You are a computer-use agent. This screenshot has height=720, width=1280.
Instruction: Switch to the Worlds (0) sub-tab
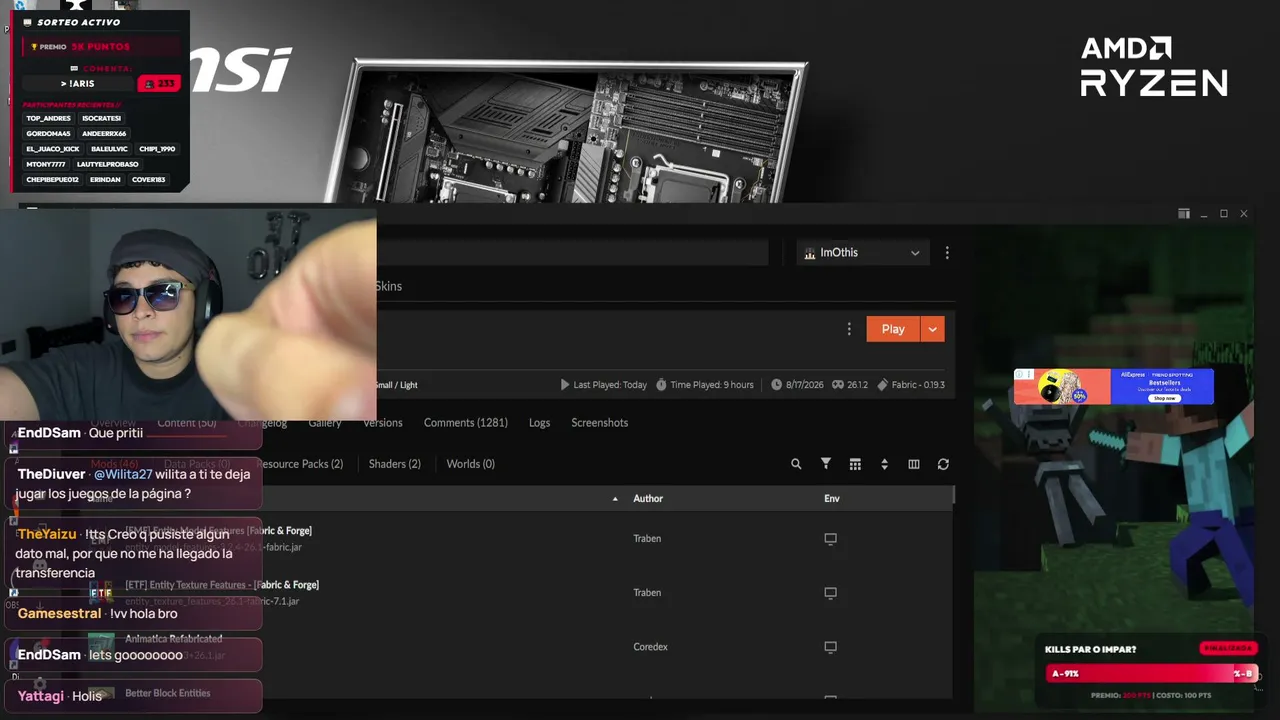pyautogui.click(x=471, y=464)
